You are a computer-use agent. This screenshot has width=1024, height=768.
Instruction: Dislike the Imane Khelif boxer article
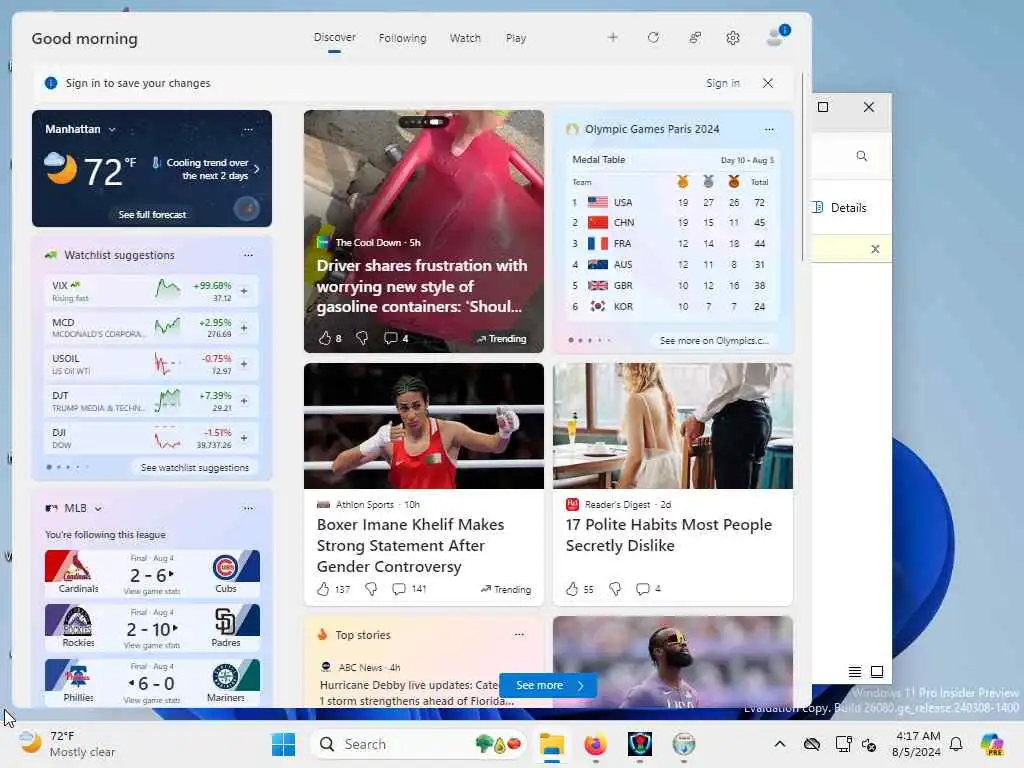371,588
